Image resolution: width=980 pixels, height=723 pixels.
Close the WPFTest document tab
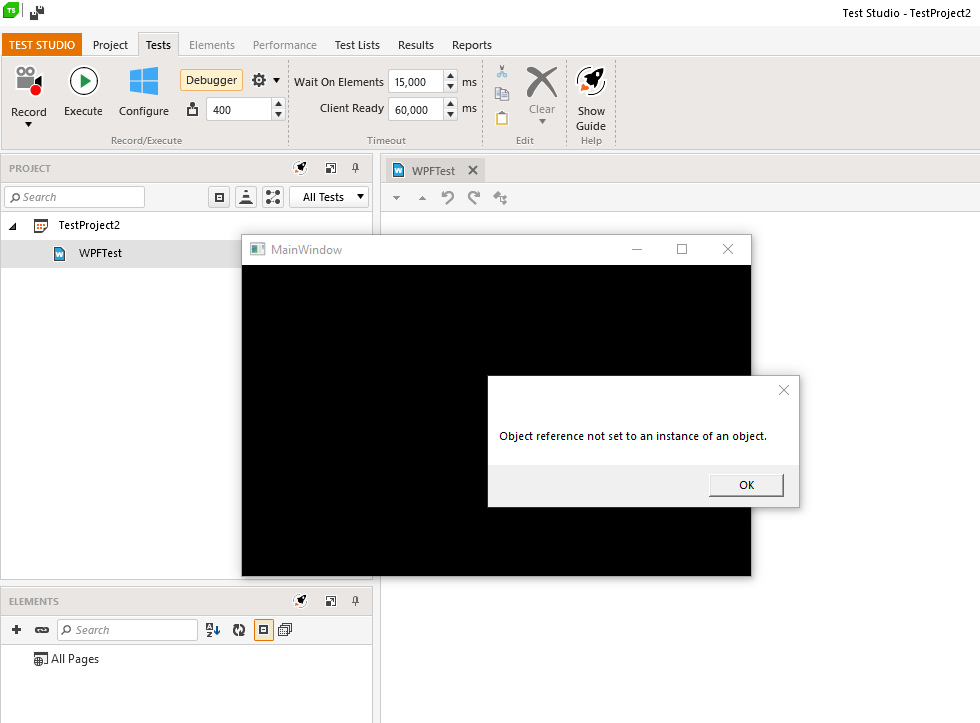[473, 170]
